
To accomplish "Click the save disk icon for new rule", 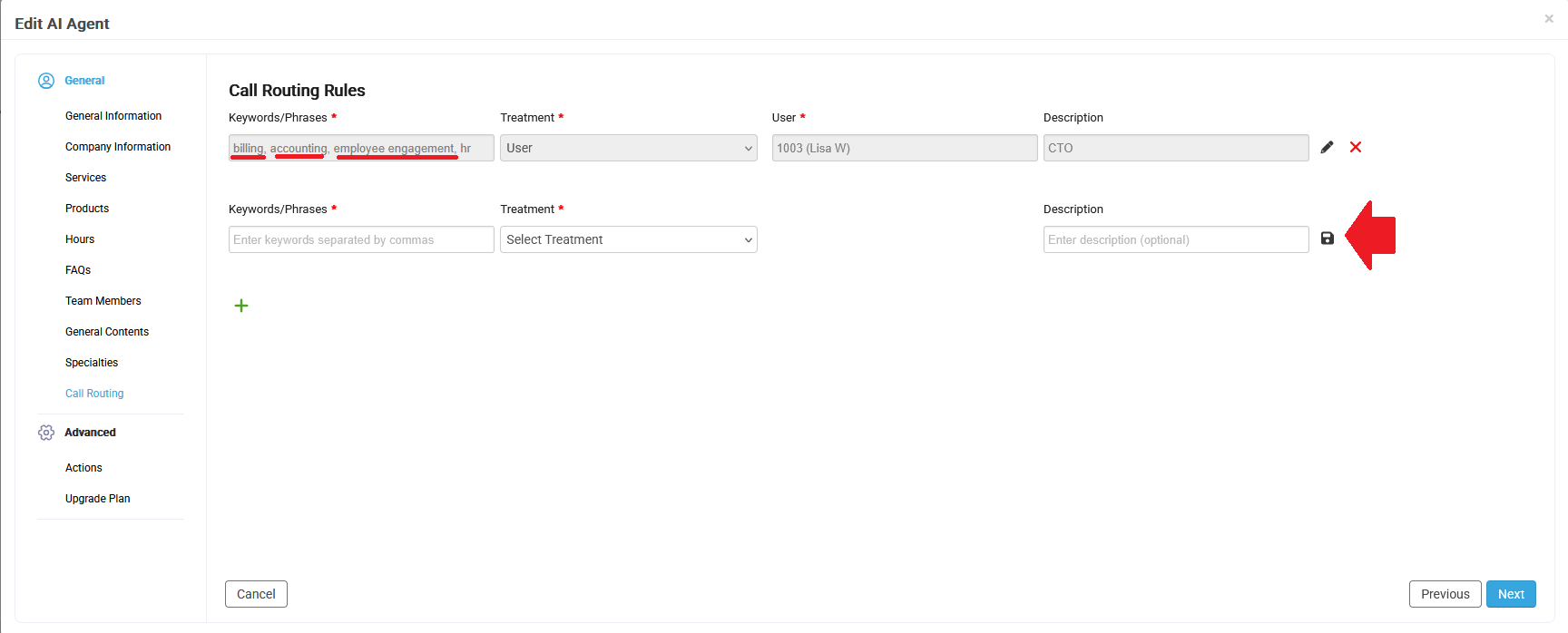I will tap(1328, 239).
